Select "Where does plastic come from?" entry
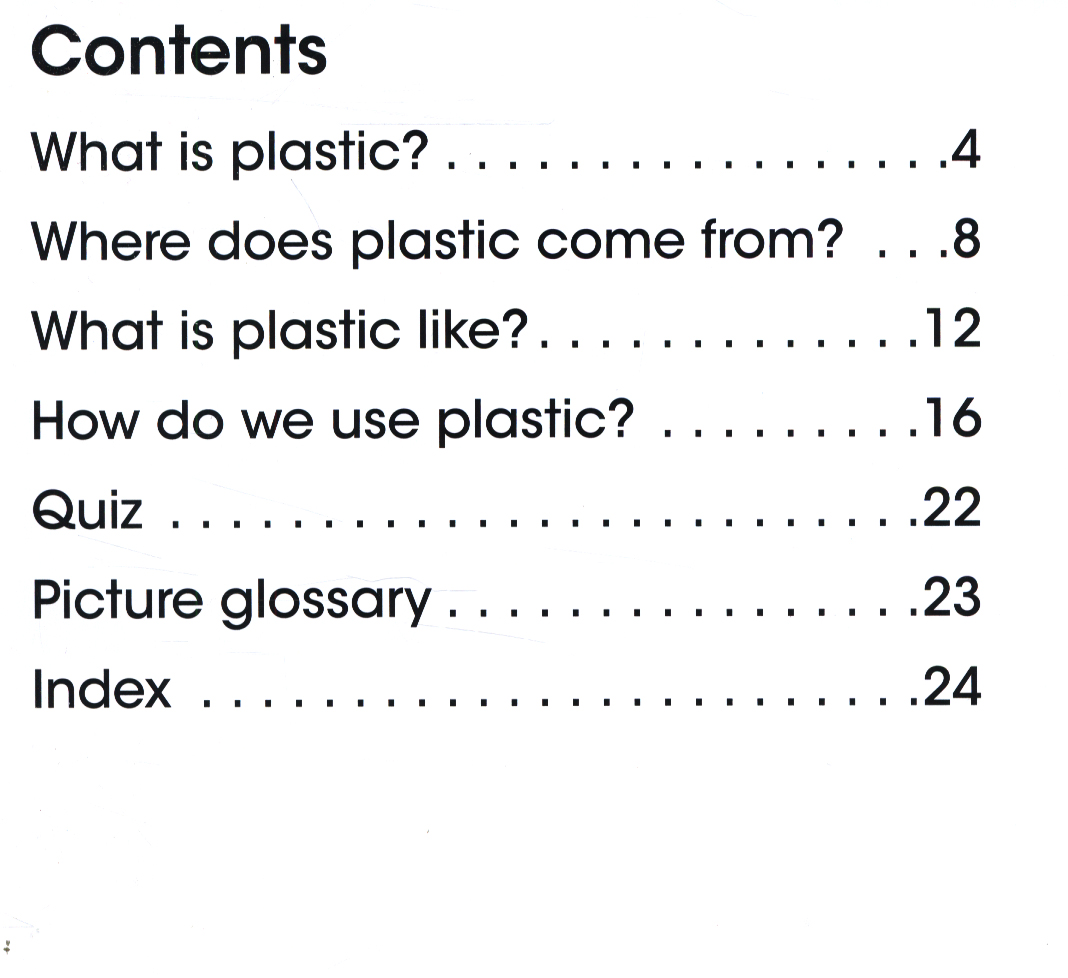This screenshot has height=978, width=1068. click(x=437, y=242)
